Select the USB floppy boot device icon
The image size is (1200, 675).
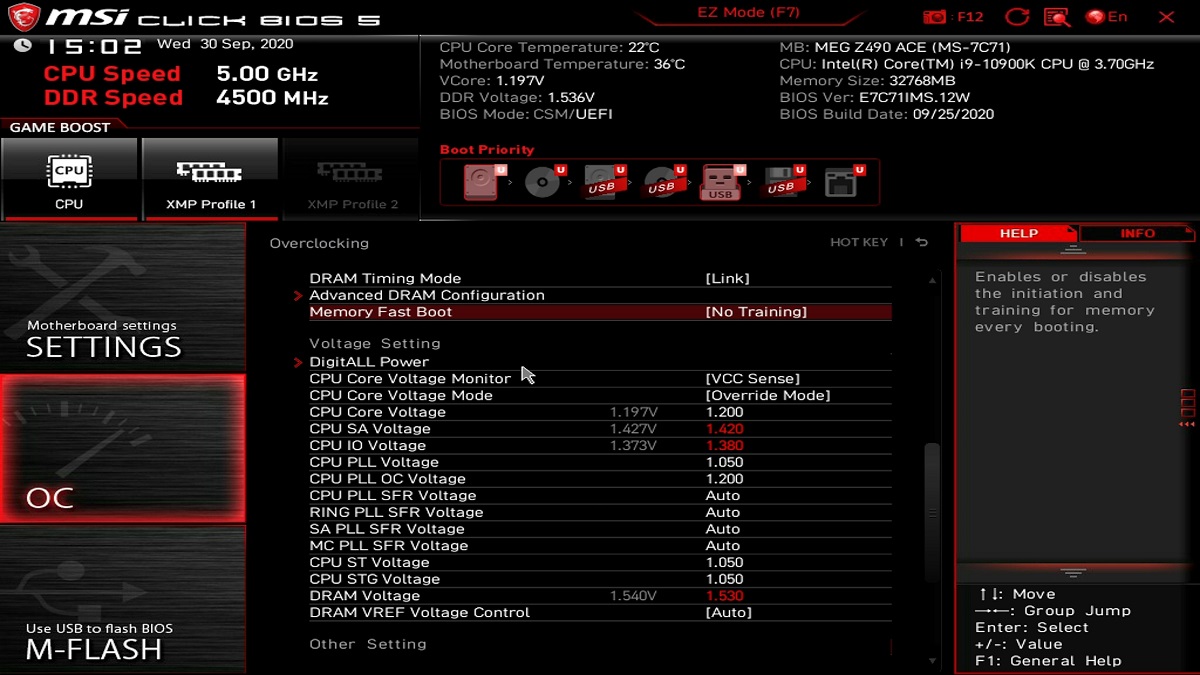[x=782, y=182]
